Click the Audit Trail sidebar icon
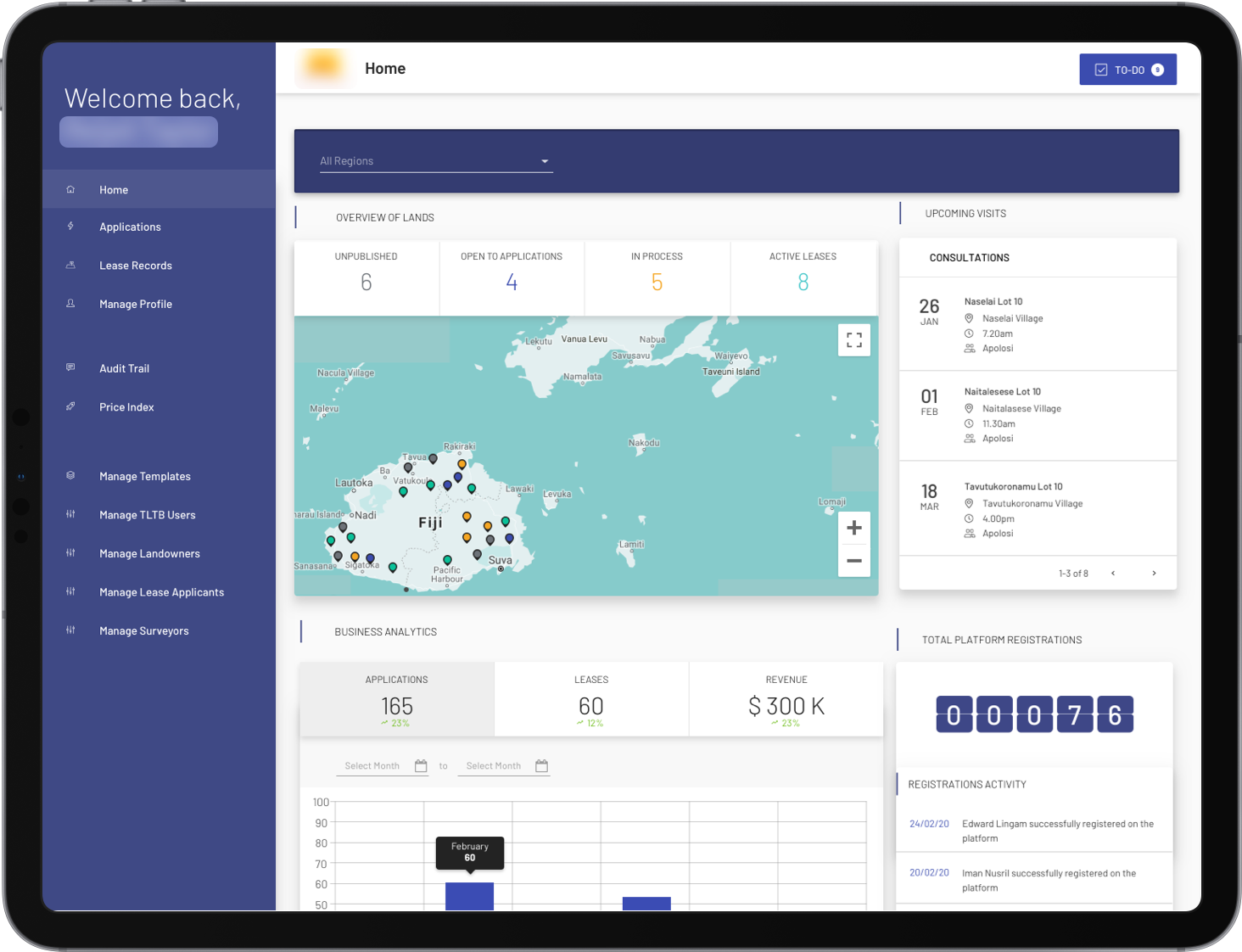 point(70,367)
